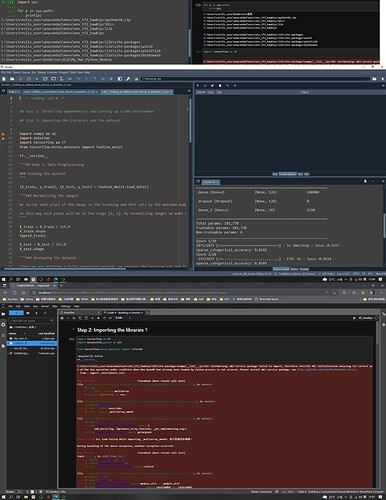The image size is (386, 500).
Task: Open the Code cell type dropdown
Action: [123, 318]
